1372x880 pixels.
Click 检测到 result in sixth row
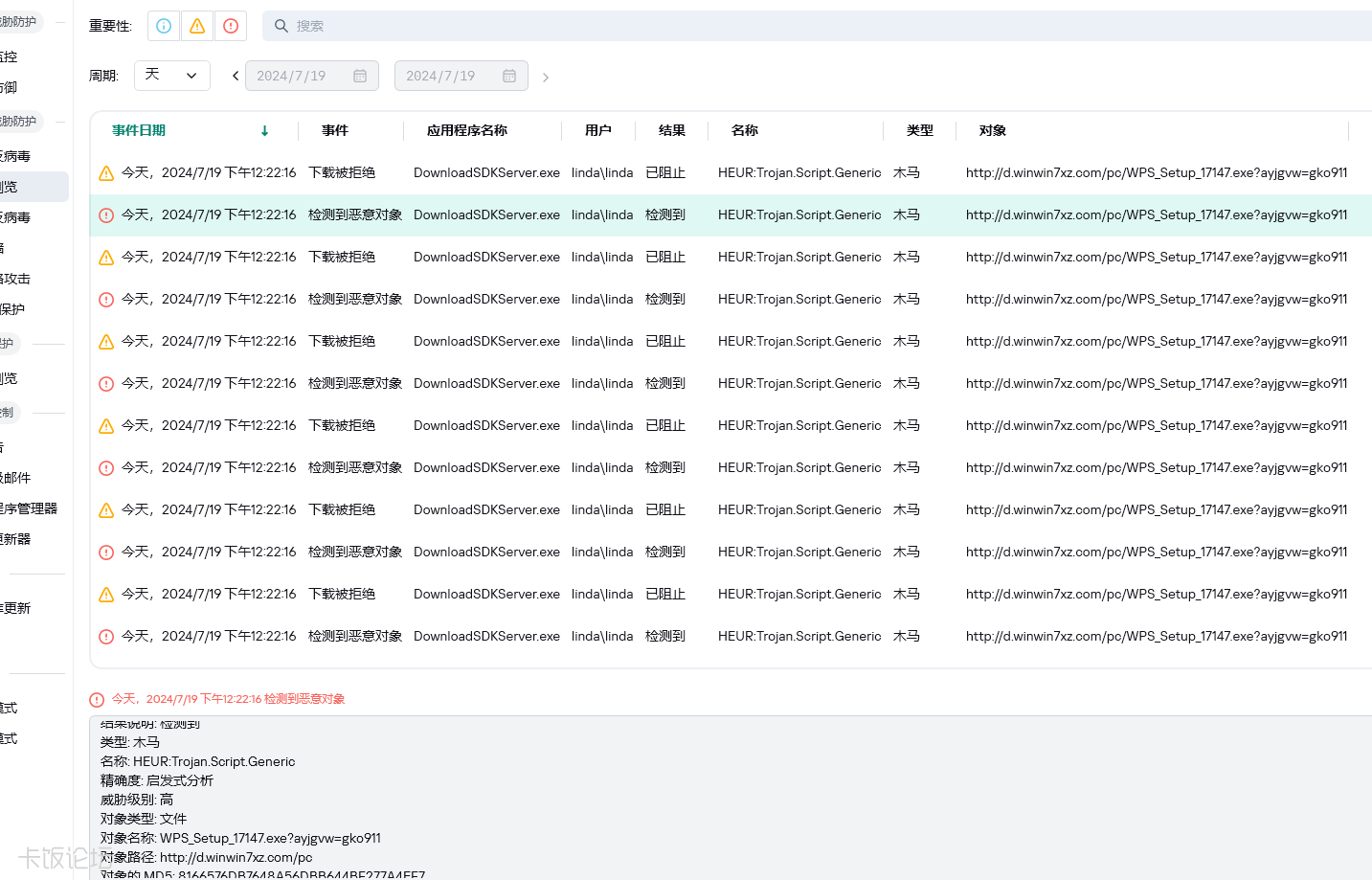point(665,383)
